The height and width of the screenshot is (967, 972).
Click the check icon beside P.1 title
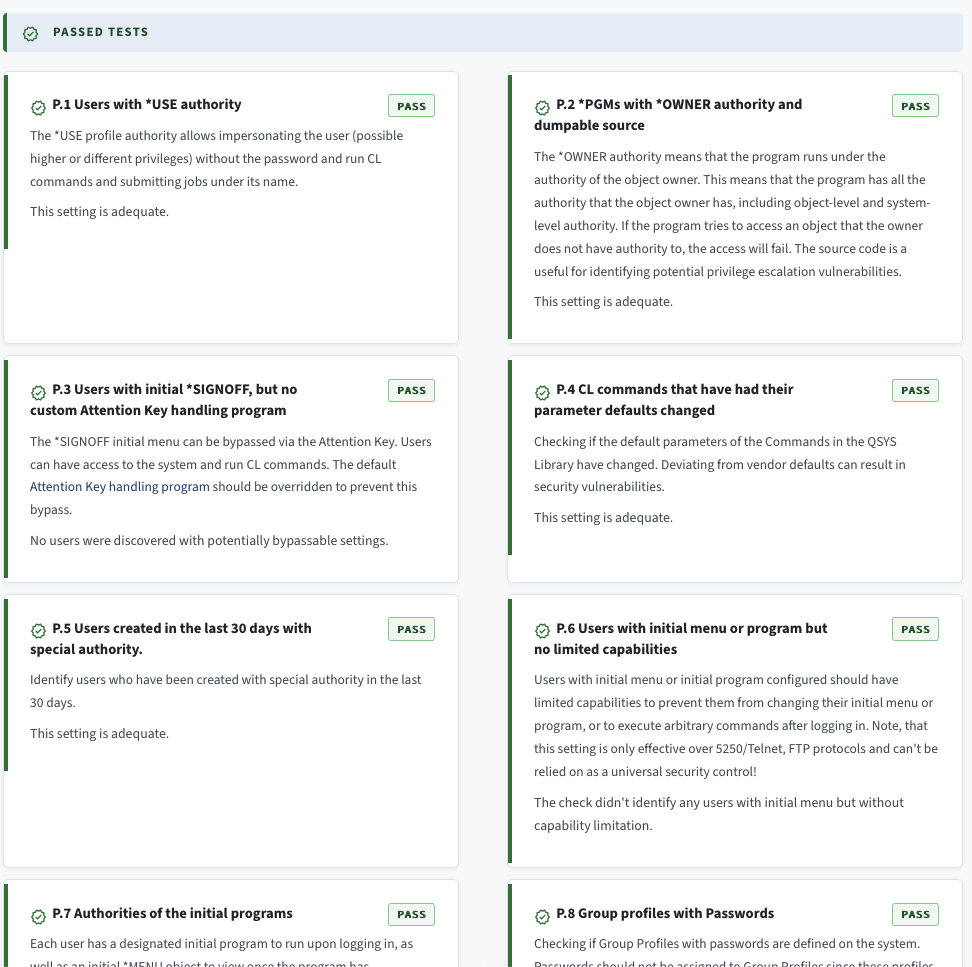(38, 106)
